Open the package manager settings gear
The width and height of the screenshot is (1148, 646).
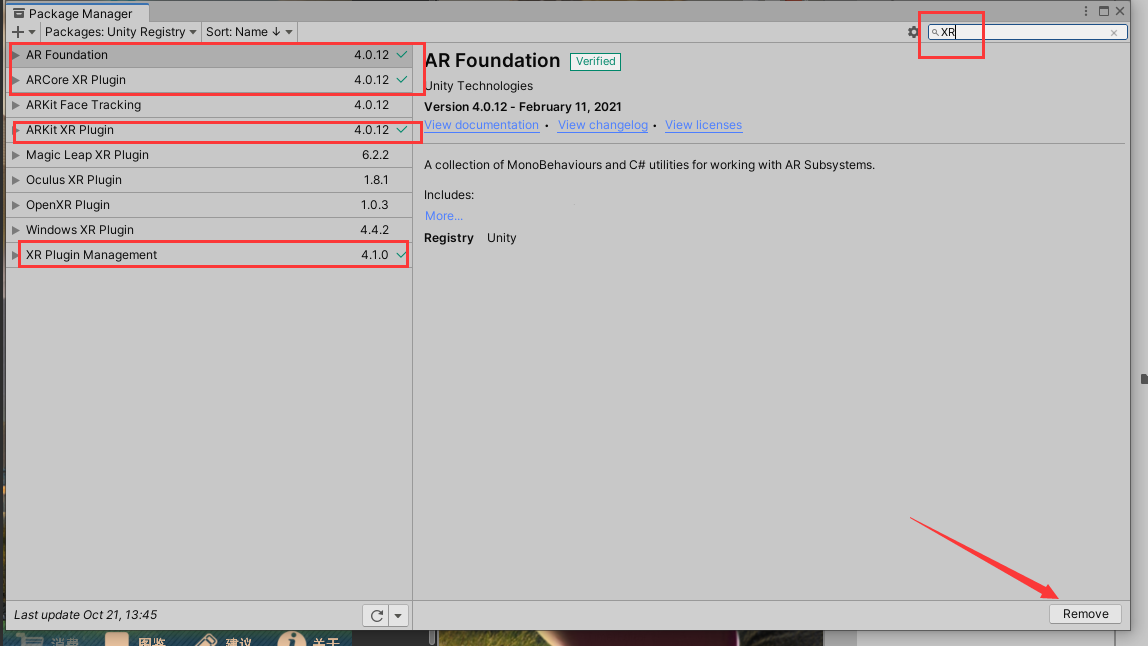coord(912,32)
